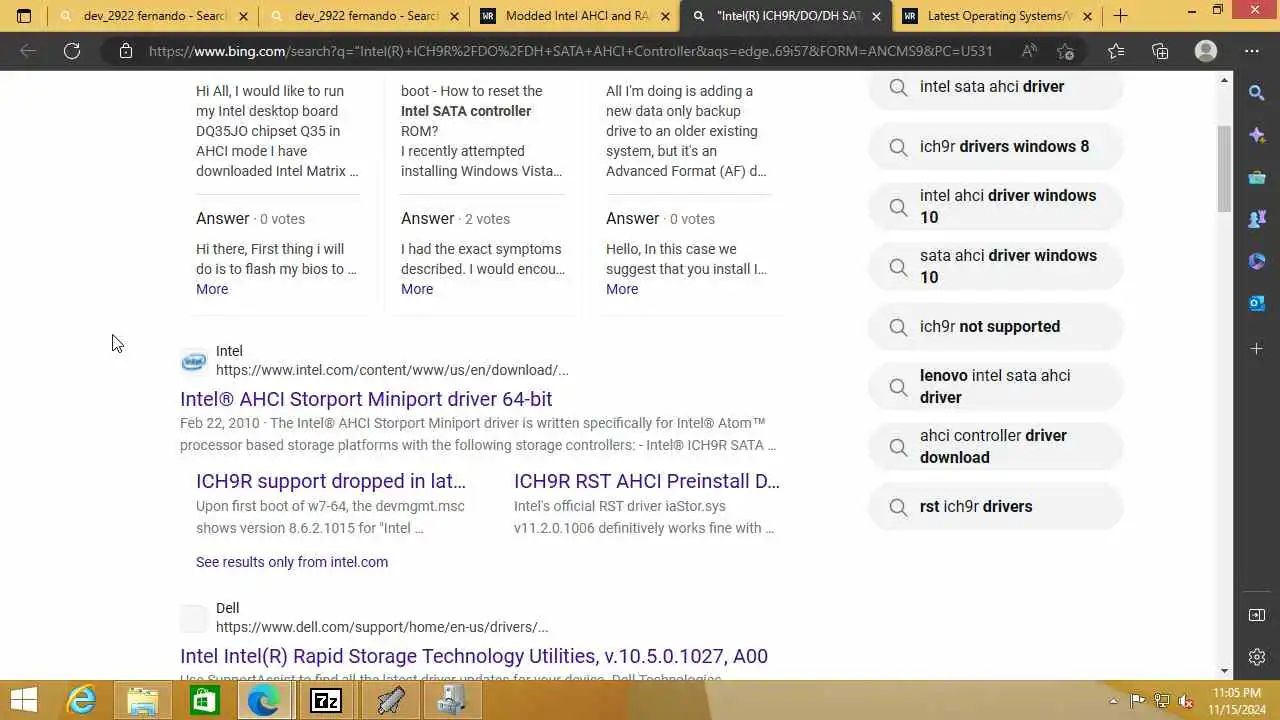This screenshot has height=720, width=1280.
Task: Click the browser back arrow
Action: click(x=28, y=51)
